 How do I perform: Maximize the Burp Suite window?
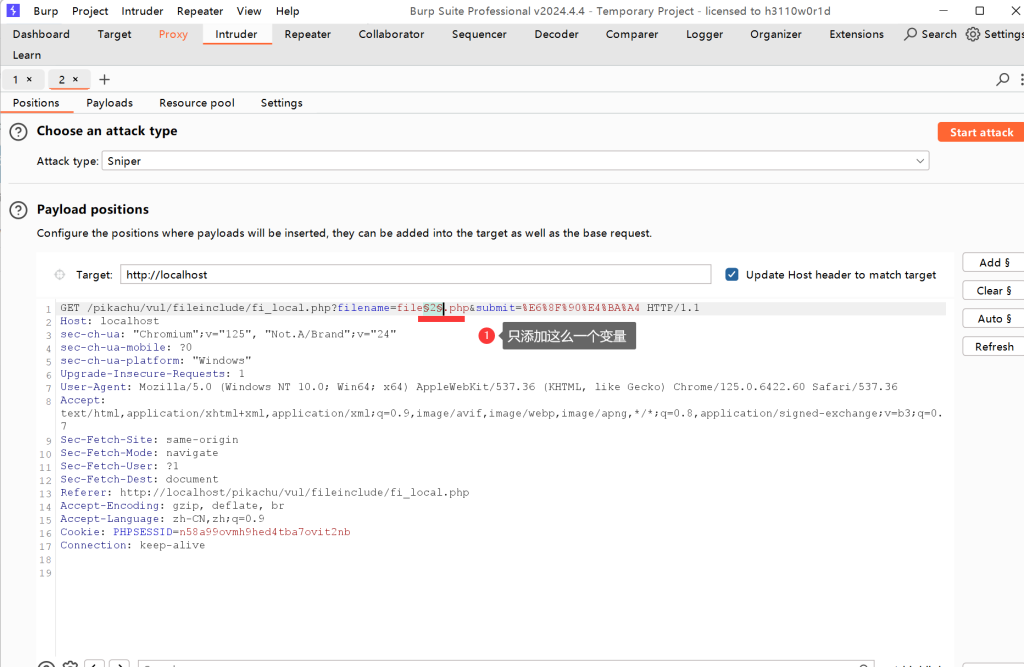(979, 10)
